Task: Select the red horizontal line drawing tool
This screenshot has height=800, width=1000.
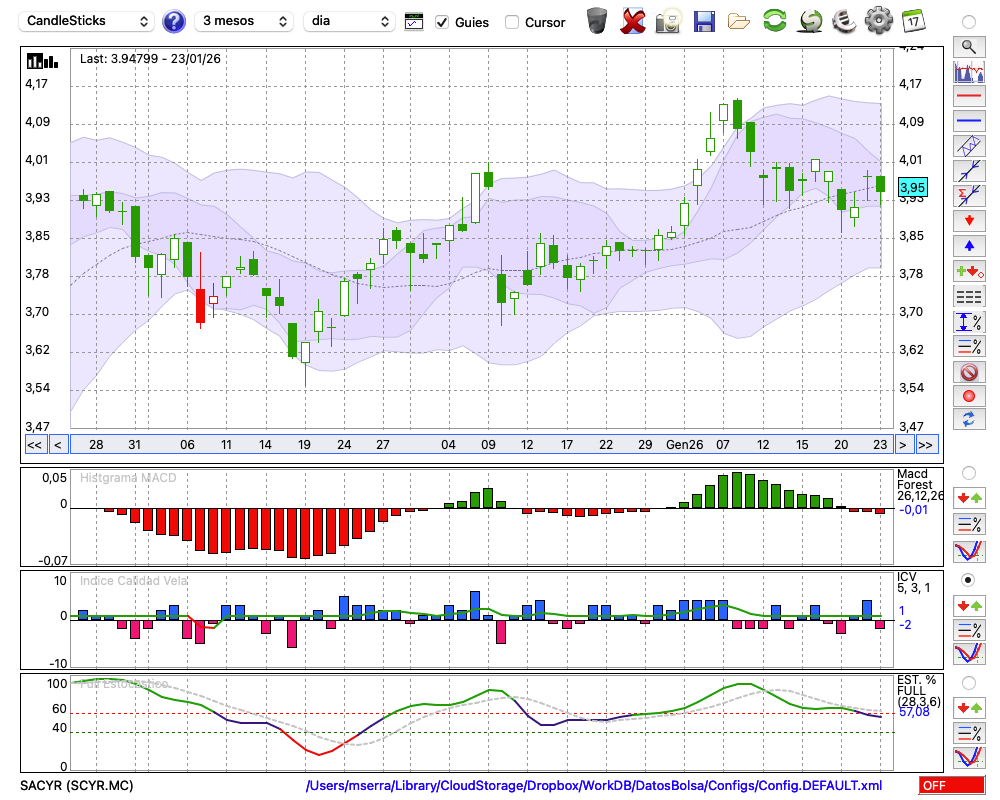Action: [968, 96]
